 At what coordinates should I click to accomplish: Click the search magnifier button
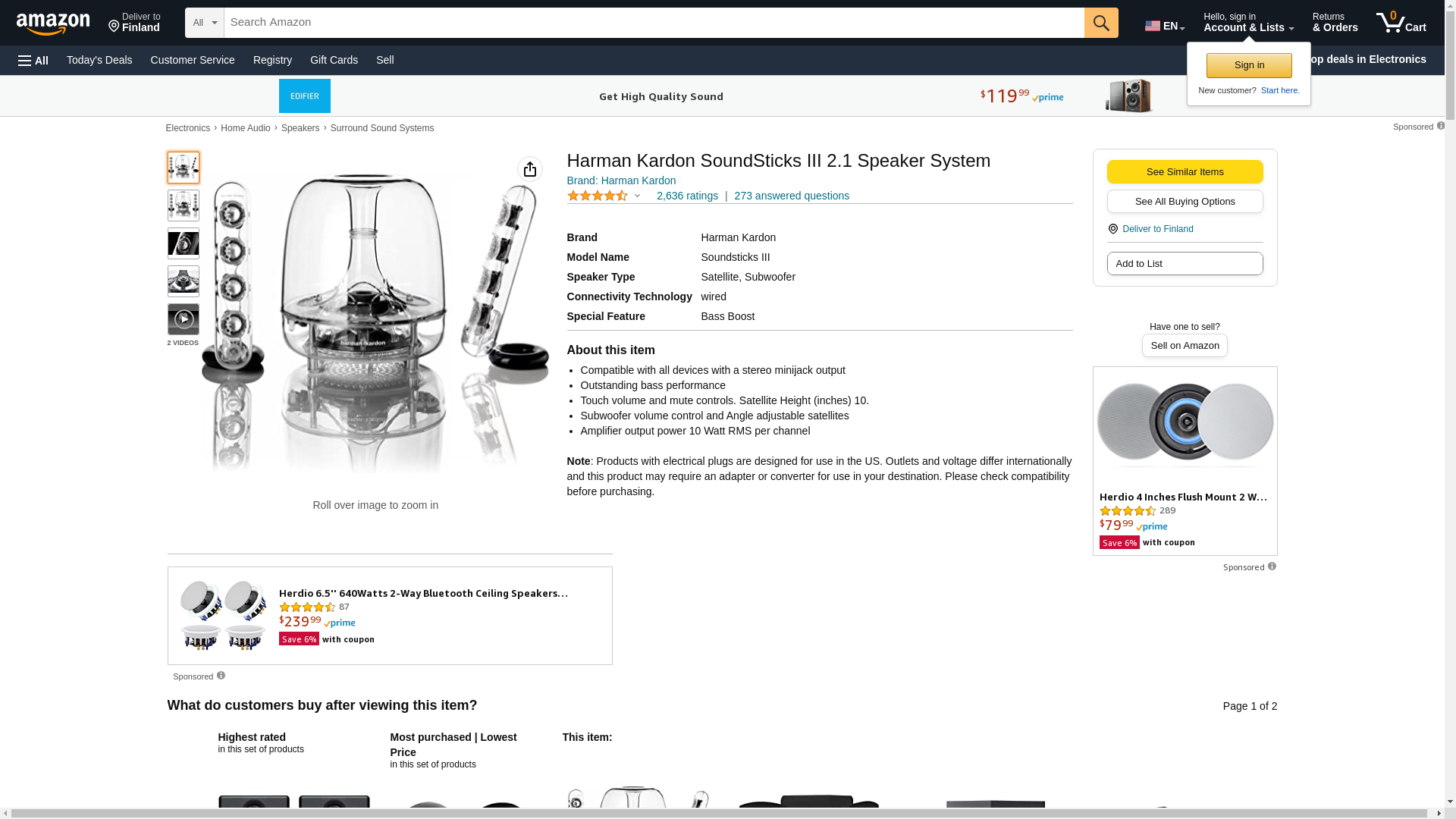click(1101, 23)
